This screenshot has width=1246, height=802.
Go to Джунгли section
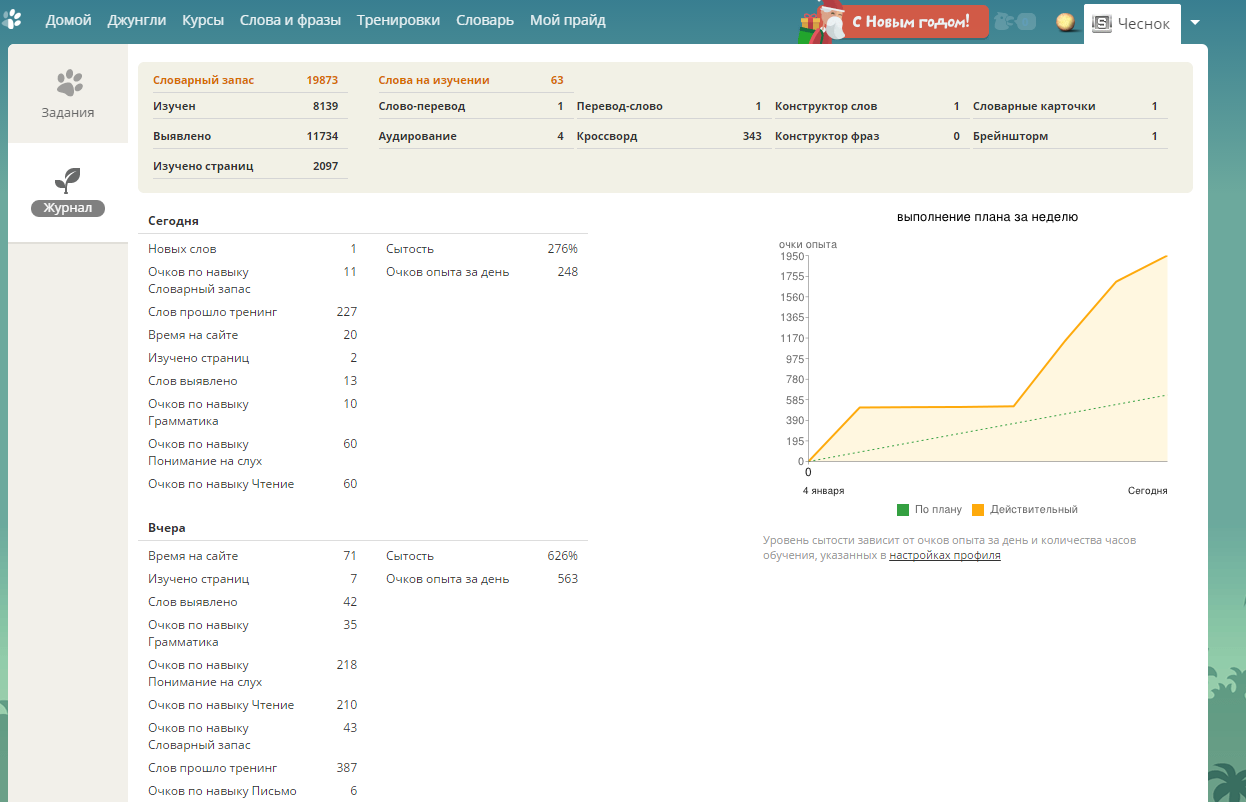[136, 20]
